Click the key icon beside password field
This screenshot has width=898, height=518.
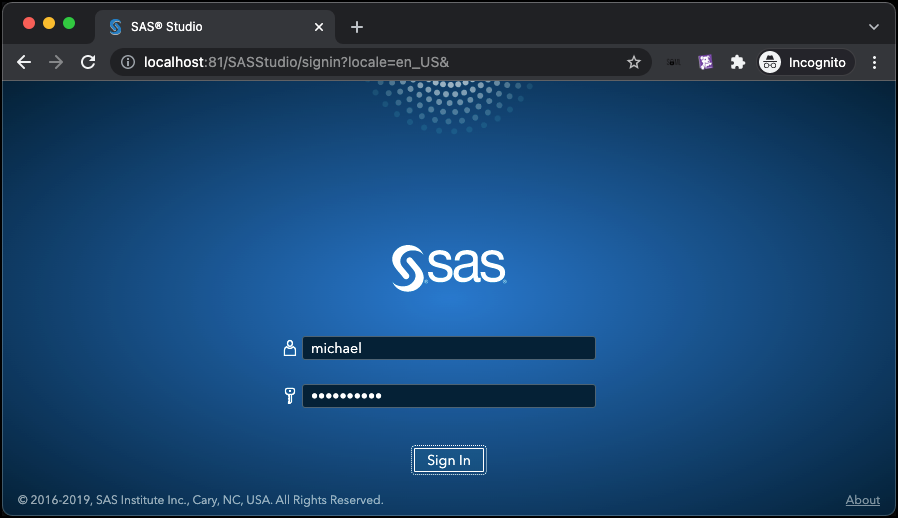point(290,395)
